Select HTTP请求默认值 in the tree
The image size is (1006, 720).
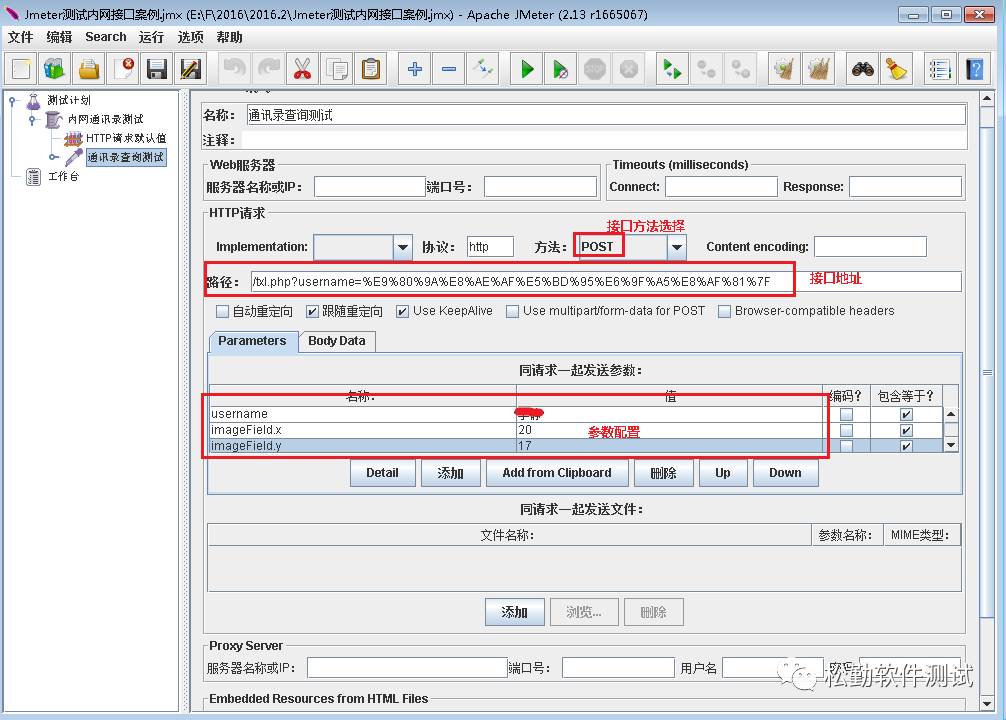(x=126, y=139)
